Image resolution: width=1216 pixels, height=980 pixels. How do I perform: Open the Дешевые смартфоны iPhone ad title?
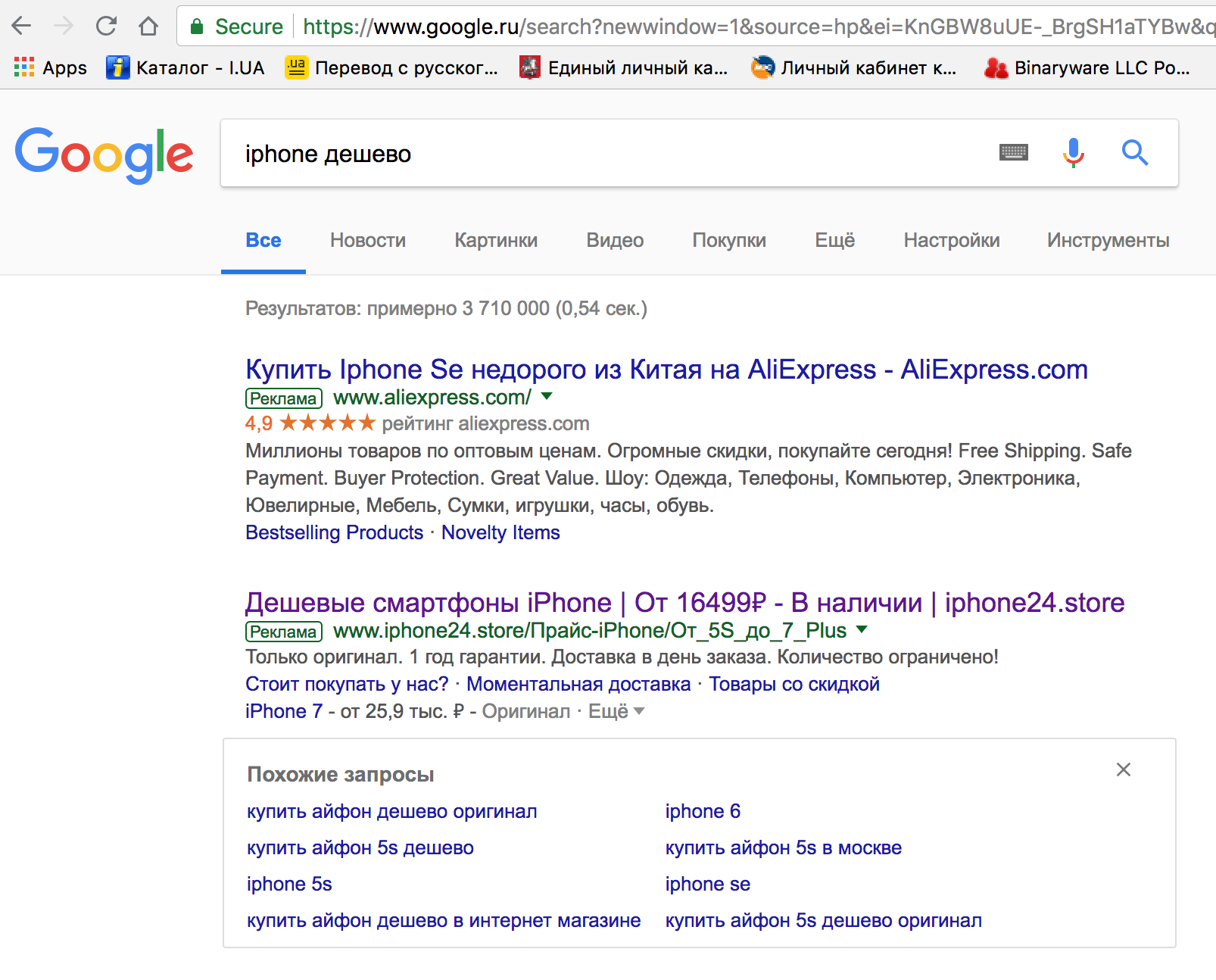pyautogui.click(x=684, y=603)
